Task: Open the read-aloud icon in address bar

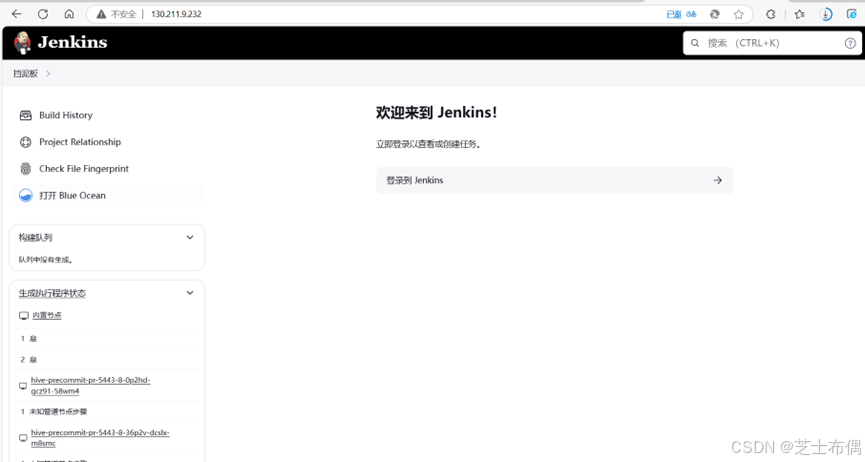Action: tap(691, 14)
